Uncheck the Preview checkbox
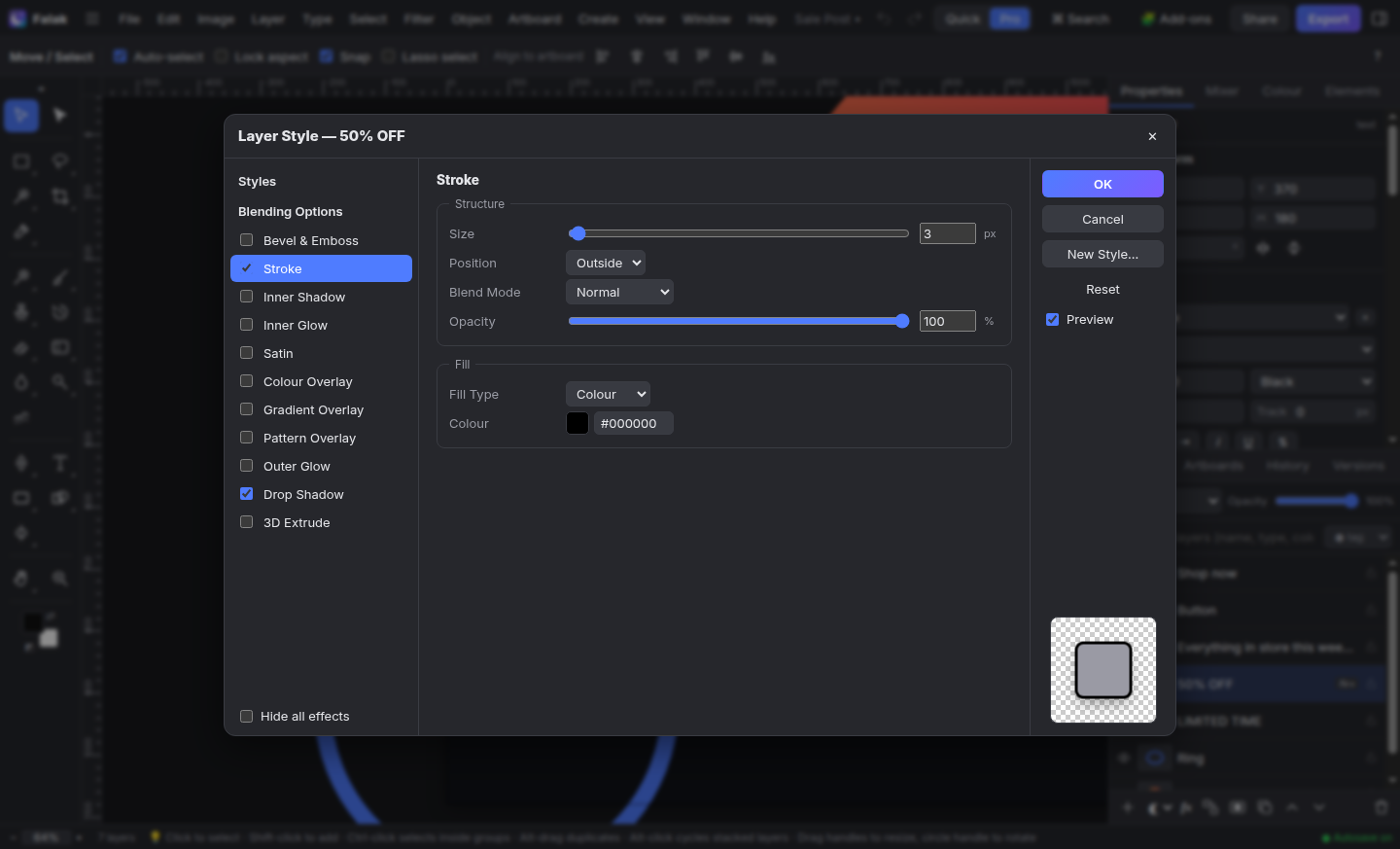The height and width of the screenshot is (849, 1400). pyautogui.click(x=1053, y=320)
